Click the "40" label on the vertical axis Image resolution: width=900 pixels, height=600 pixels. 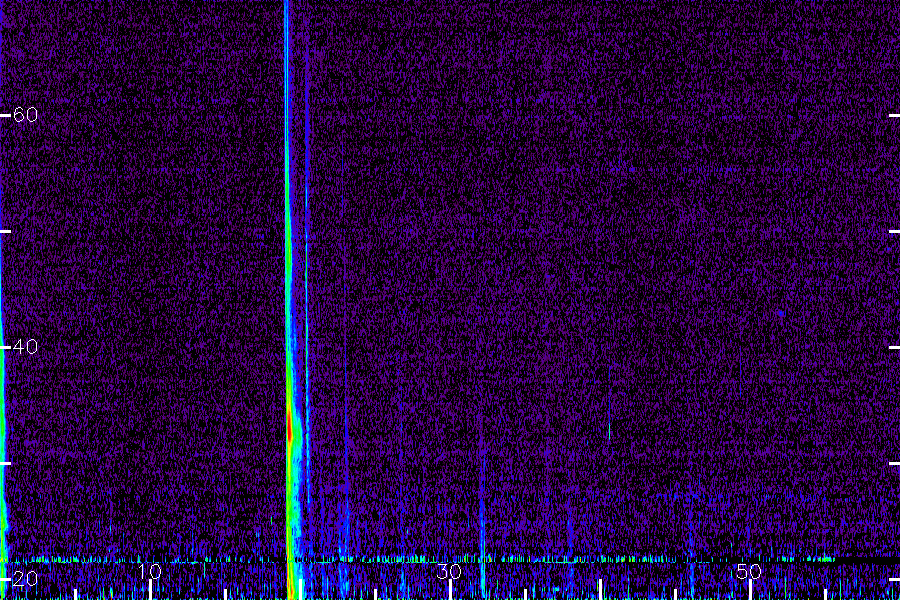tap(25, 347)
